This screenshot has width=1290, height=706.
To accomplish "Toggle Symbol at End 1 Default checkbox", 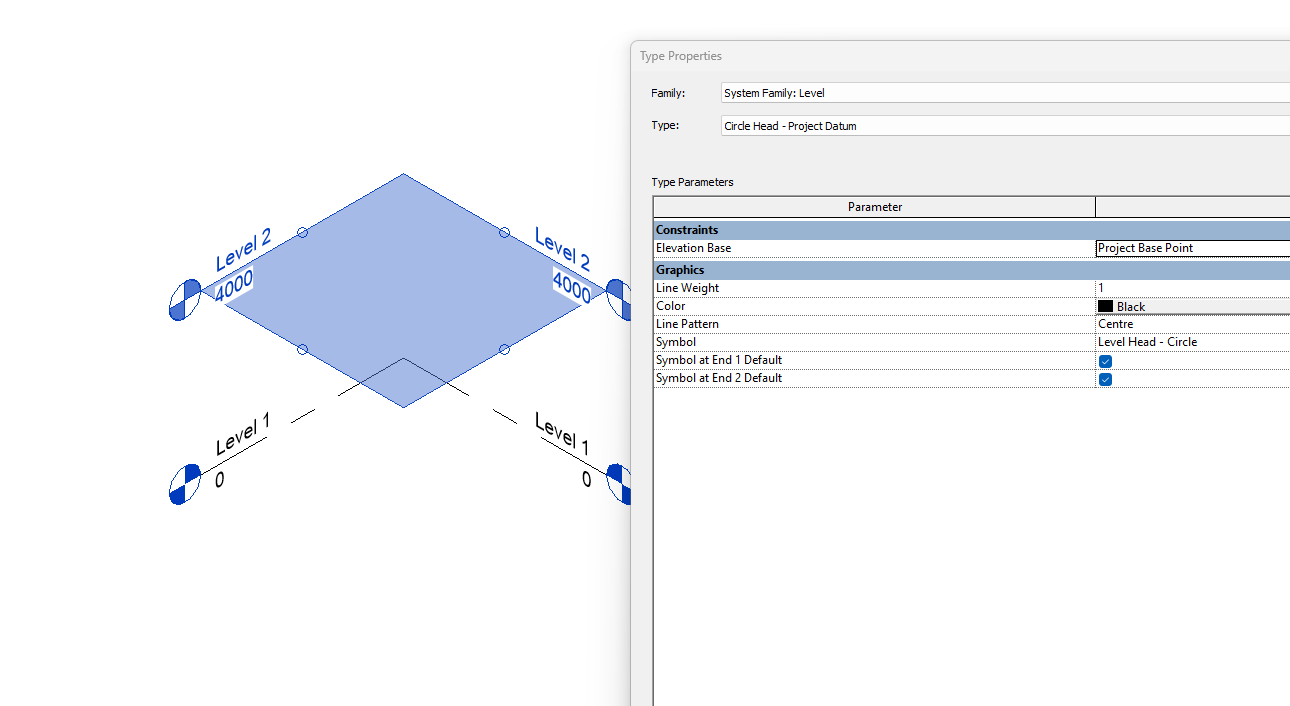I will pyautogui.click(x=1105, y=361).
